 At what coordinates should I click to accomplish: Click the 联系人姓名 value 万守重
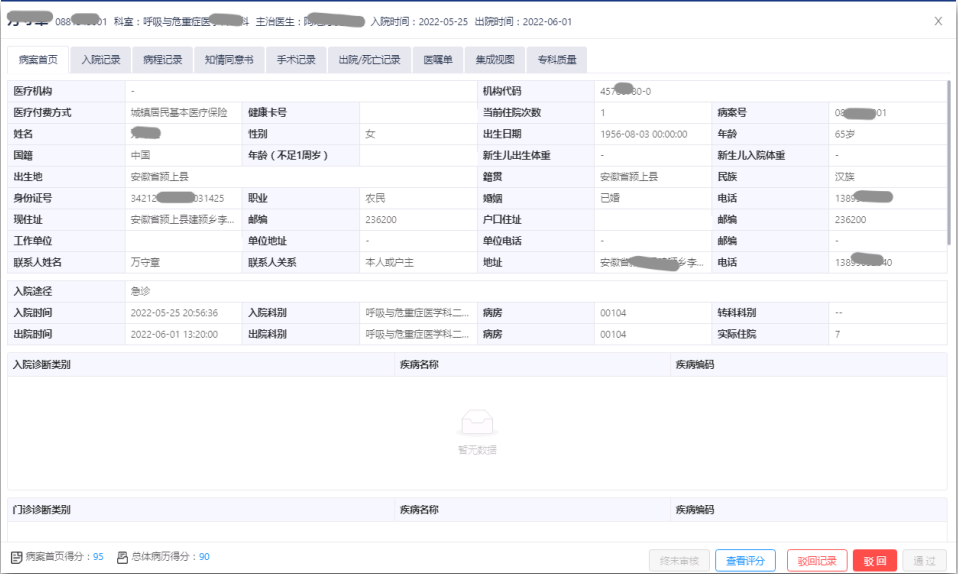click(145, 262)
